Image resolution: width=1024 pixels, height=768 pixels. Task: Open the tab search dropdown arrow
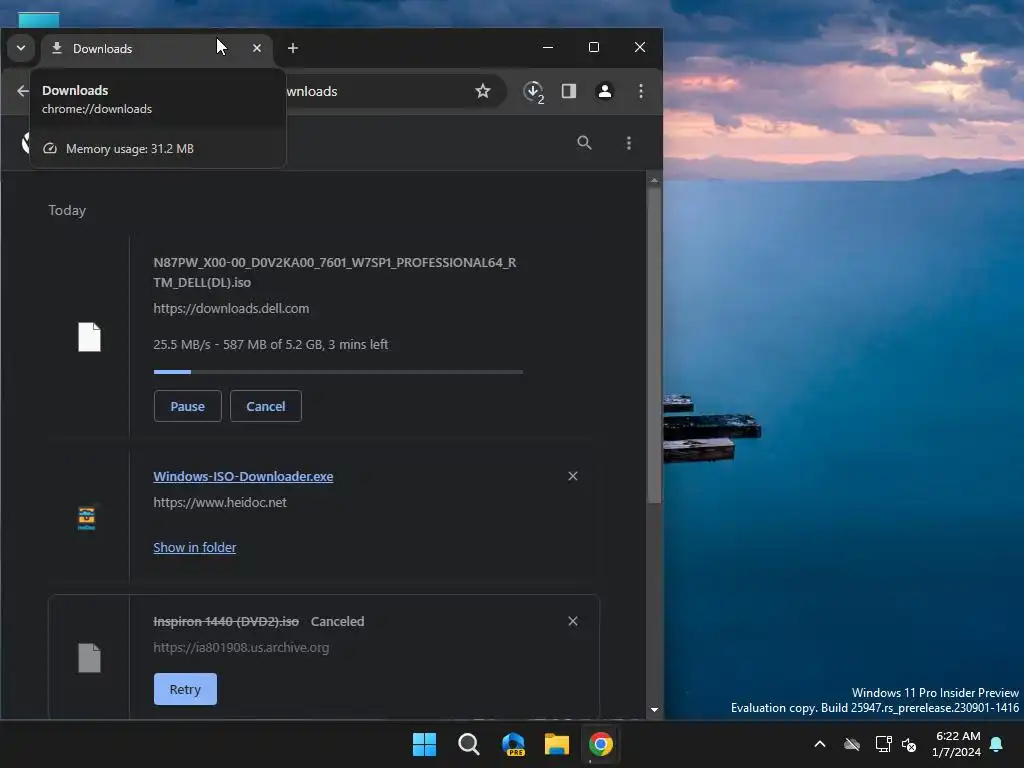coord(21,48)
